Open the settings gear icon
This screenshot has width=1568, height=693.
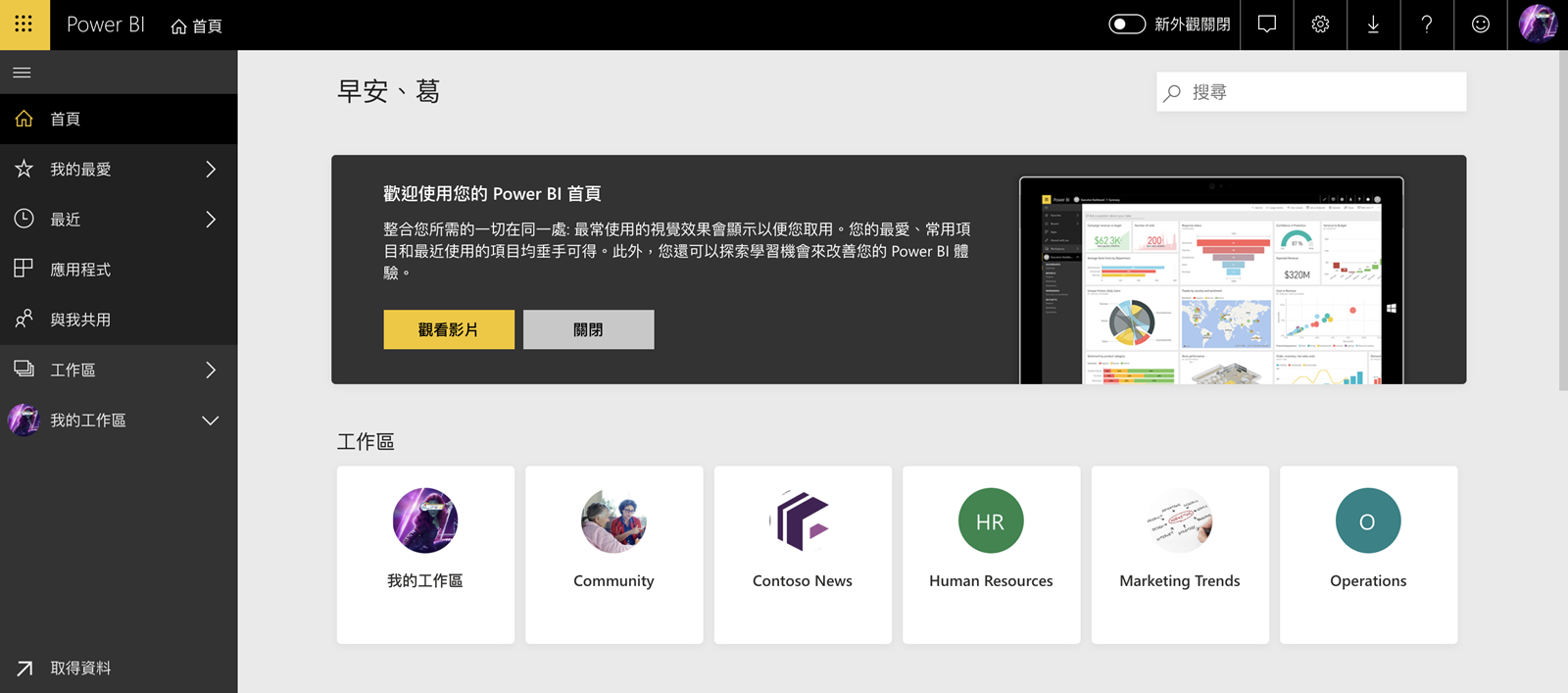(1320, 25)
